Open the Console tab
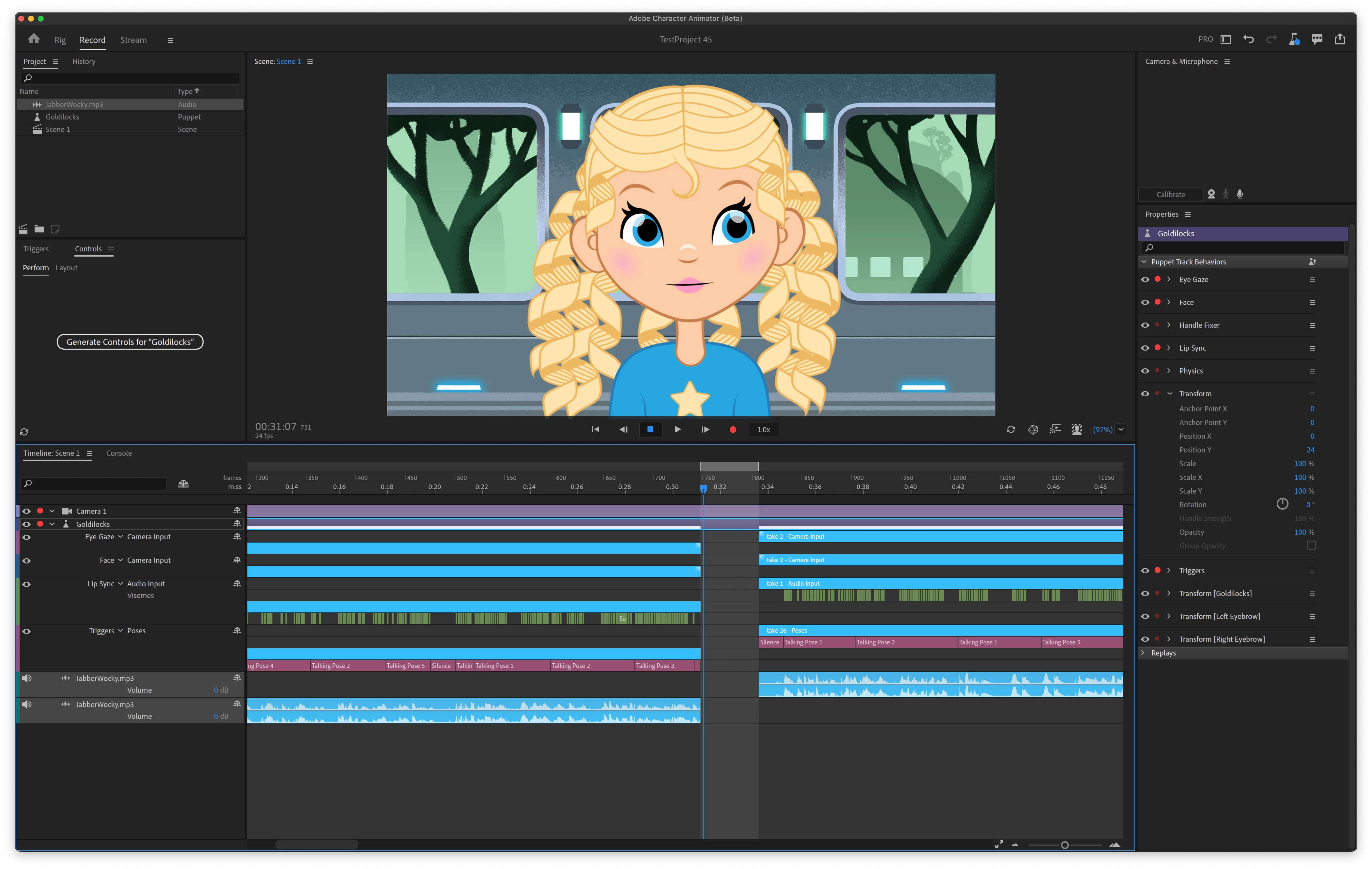Image resolution: width=1372 pixels, height=869 pixels. tap(118, 453)
